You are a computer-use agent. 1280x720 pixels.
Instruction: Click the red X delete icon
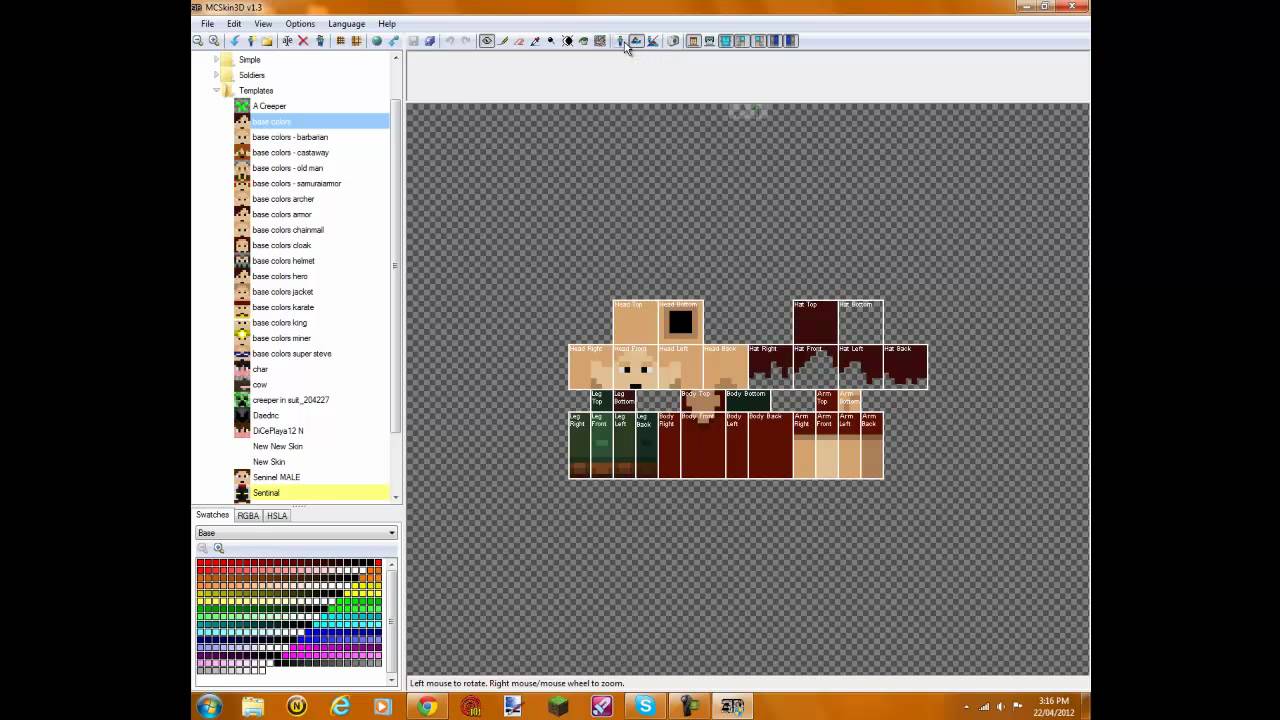click(303, 41)
